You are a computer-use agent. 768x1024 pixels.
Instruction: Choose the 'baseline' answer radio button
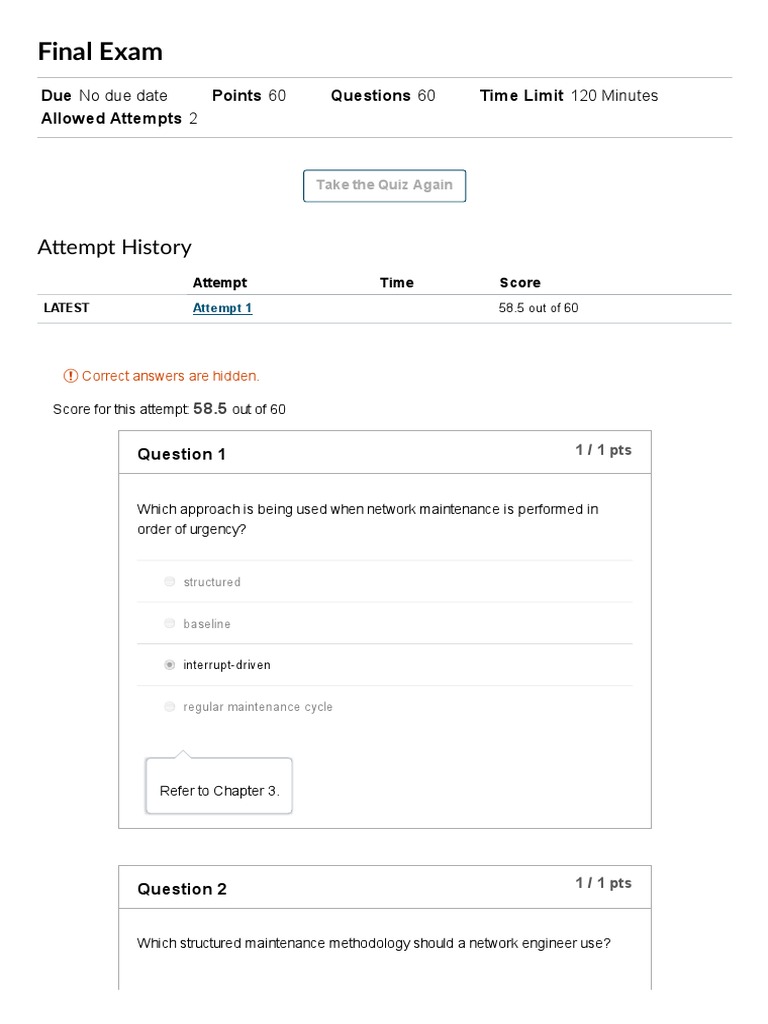170,624
